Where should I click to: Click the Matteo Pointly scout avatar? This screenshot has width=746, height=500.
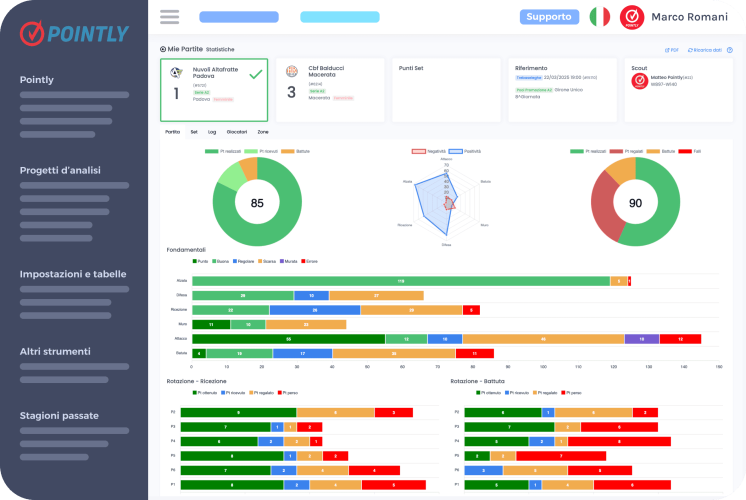(x=640, y=81)
